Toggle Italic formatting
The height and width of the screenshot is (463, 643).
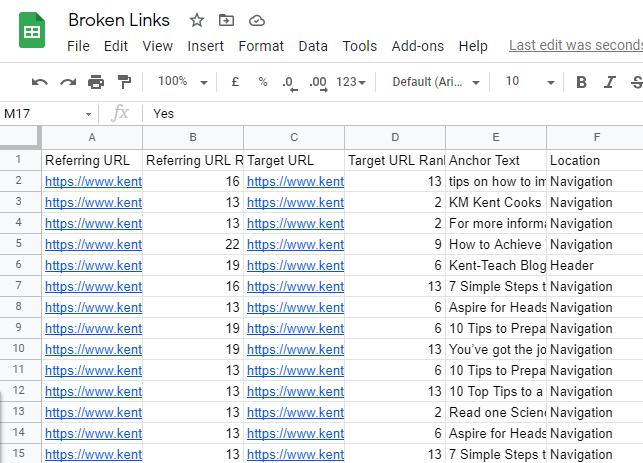point(610,82)
